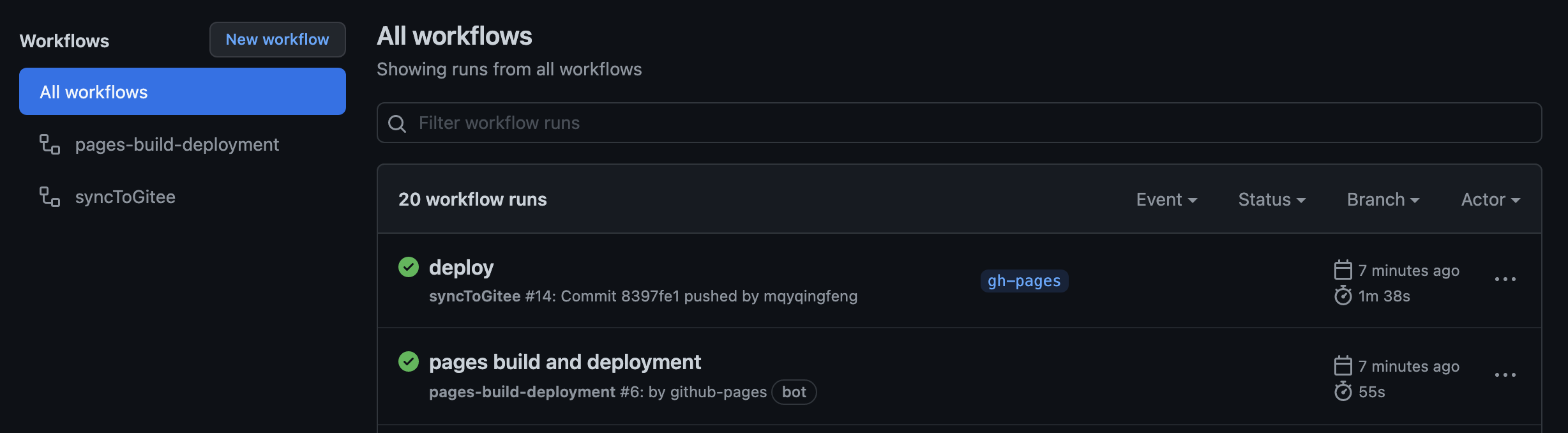Expand the Status filter dropdown

(1272, 199)
